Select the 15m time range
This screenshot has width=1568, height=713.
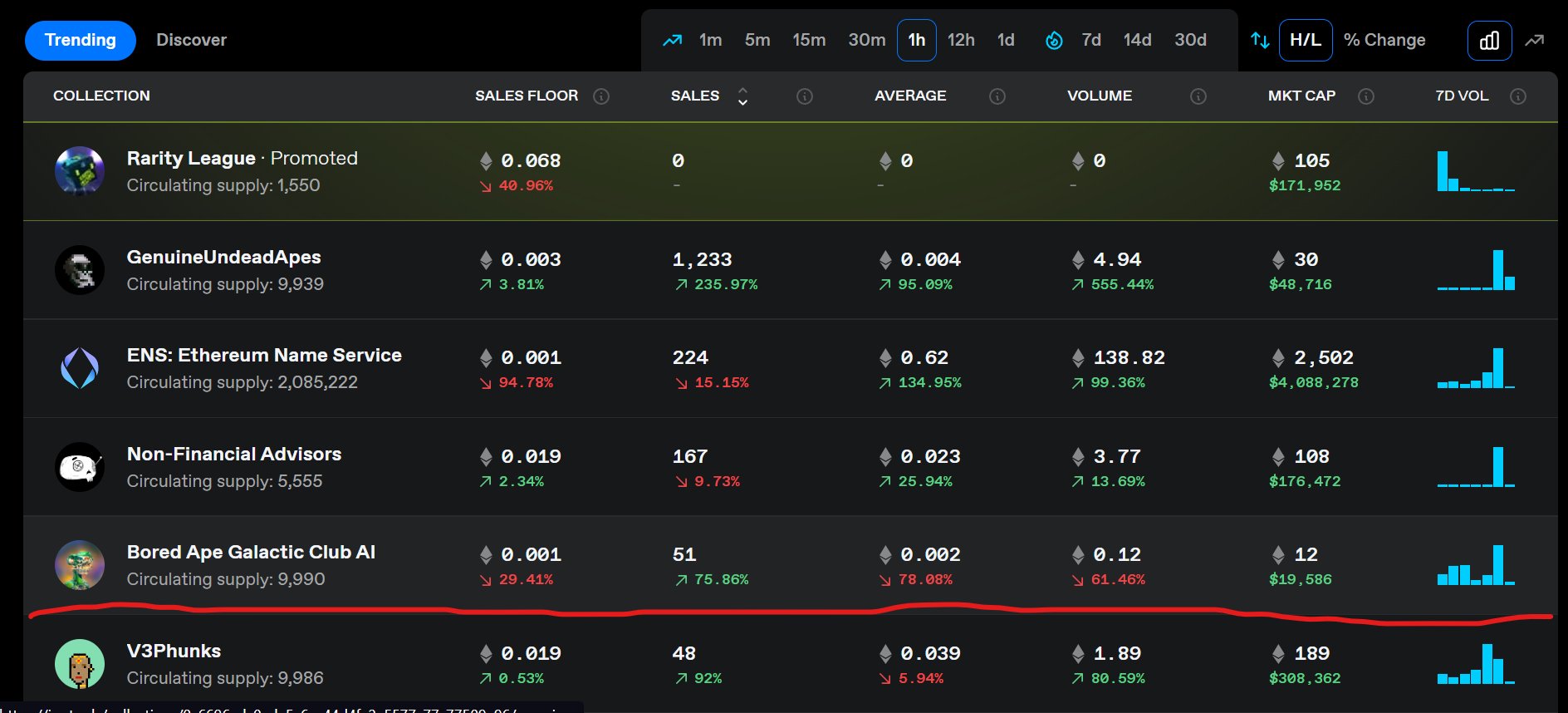point(809,40)
